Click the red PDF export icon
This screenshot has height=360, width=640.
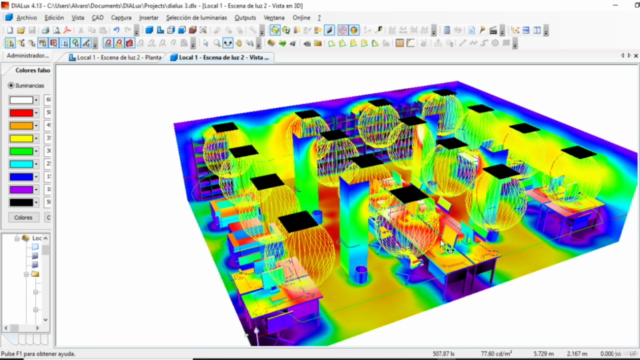tap(67, 30)
